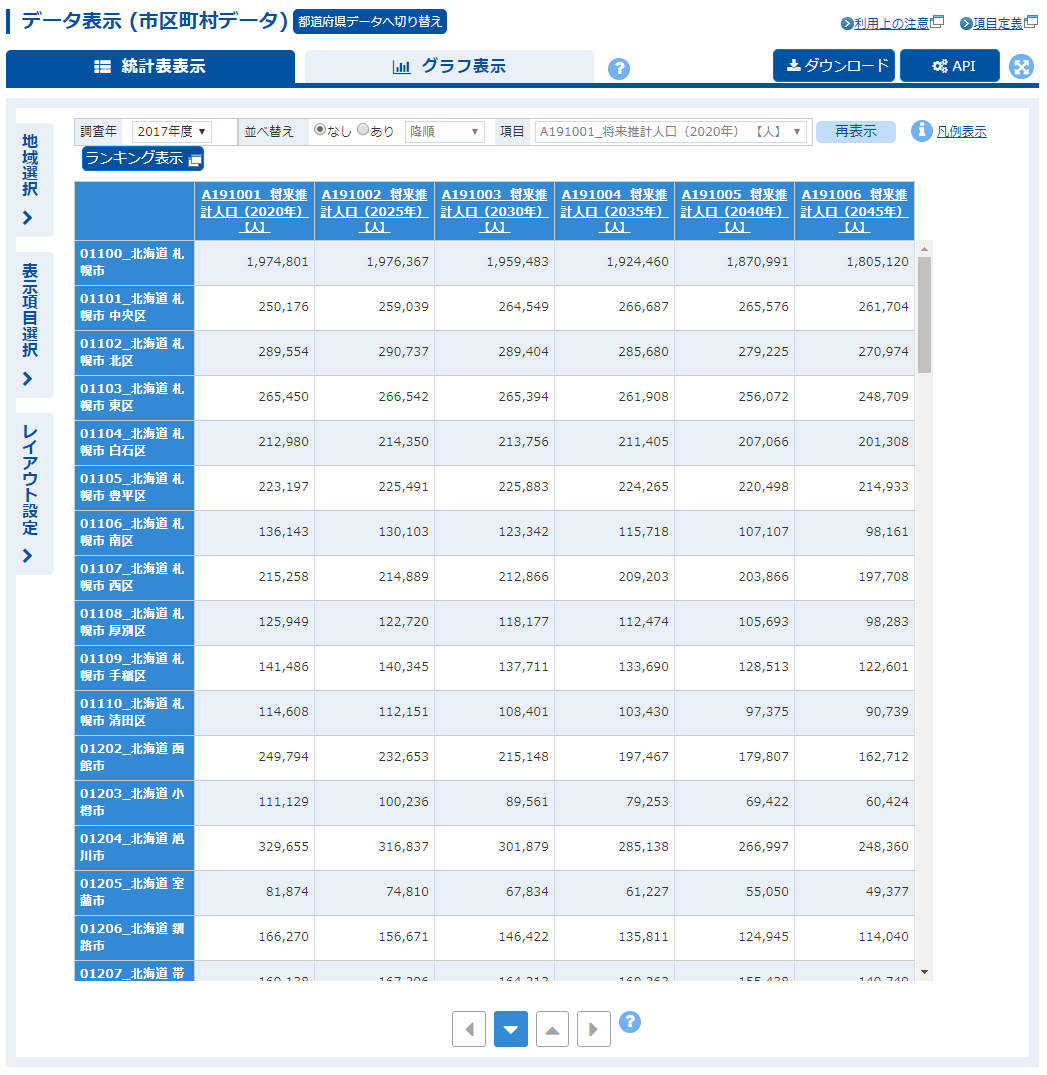
Task: Click the page down arrow button
Action: point(511,1029)
